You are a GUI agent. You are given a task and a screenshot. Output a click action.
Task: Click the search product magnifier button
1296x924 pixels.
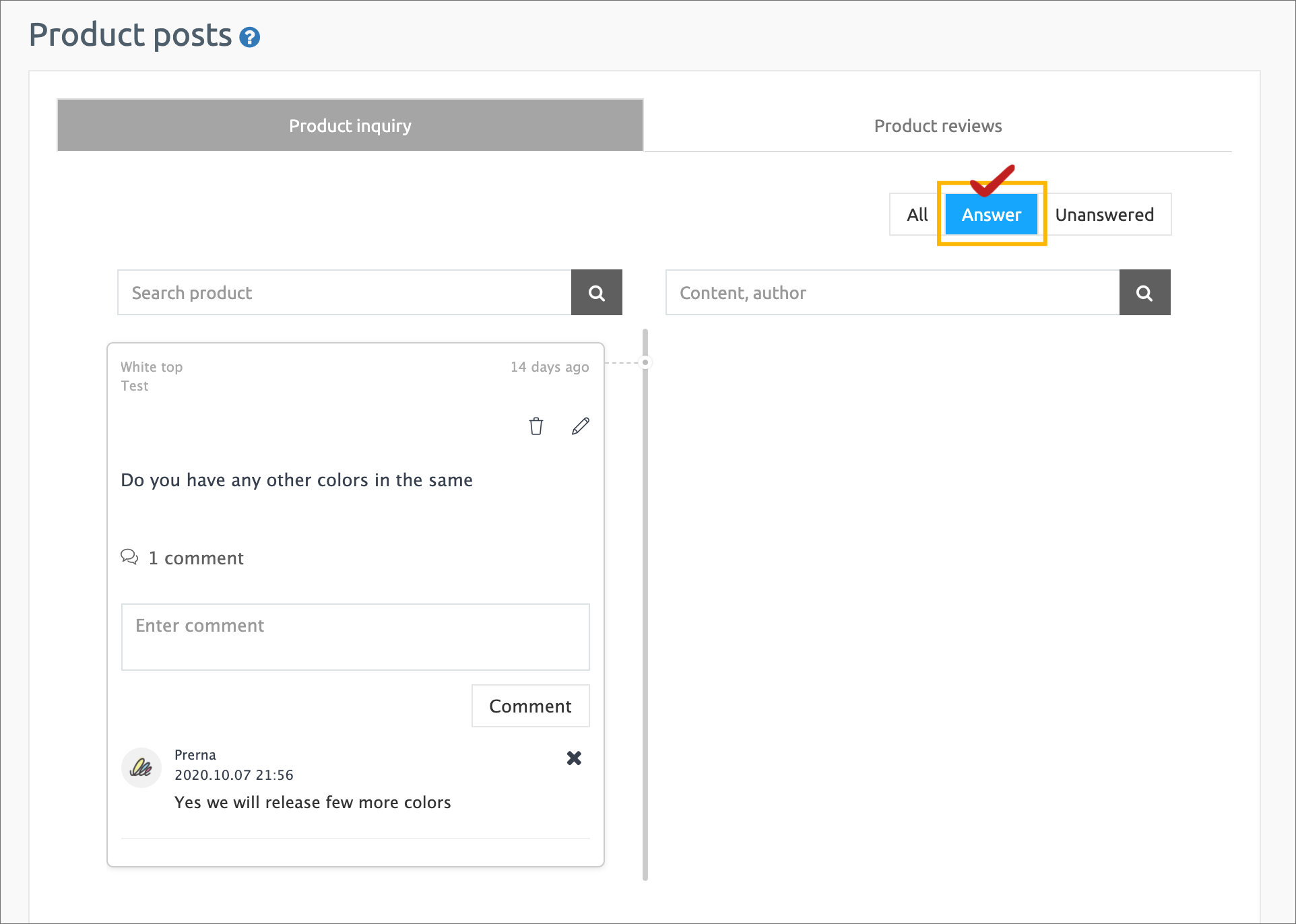pyautogui.click(x=596, y=293)
